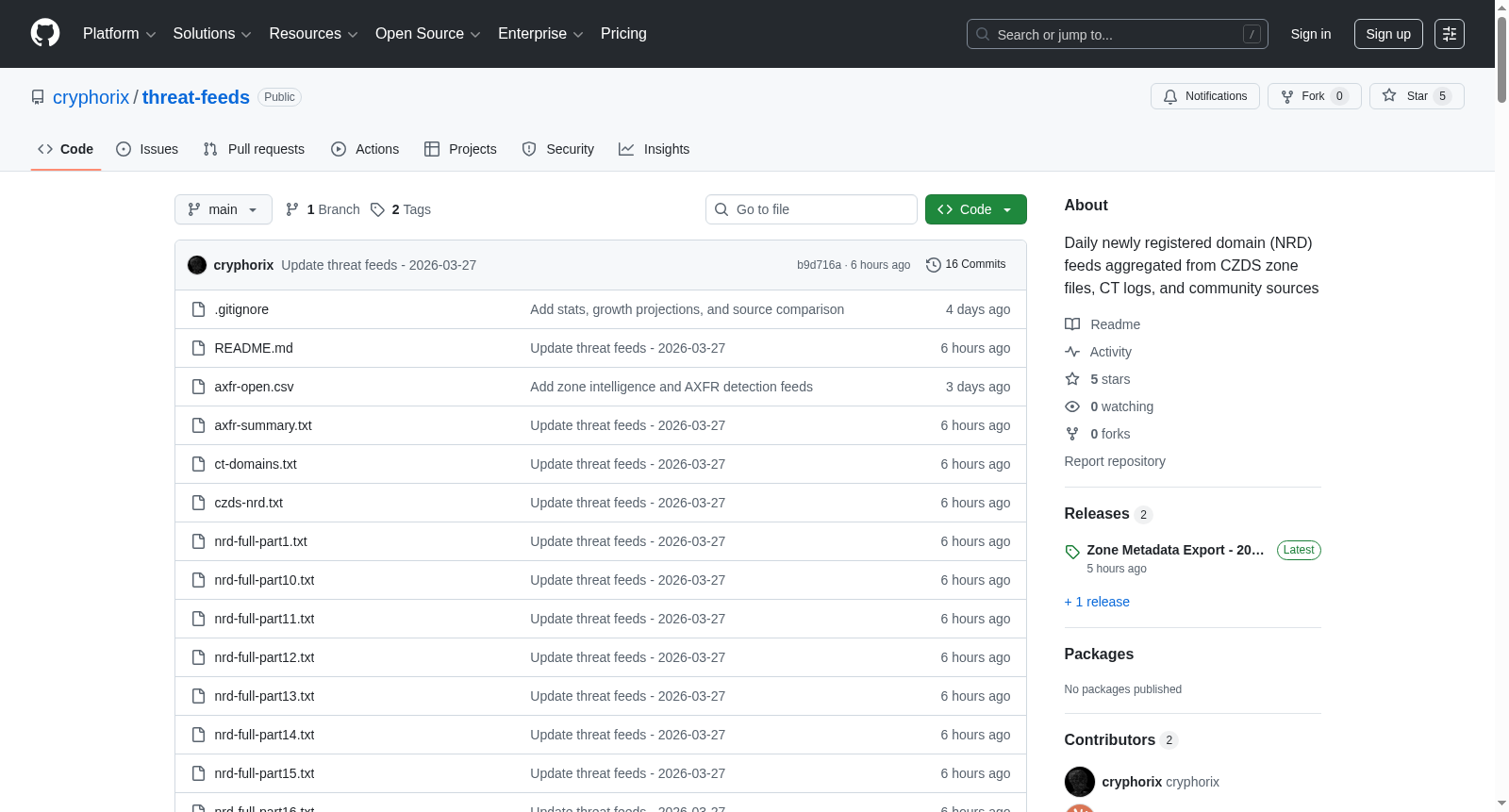Open the cryphorix owner link

[x=91, y=97]
